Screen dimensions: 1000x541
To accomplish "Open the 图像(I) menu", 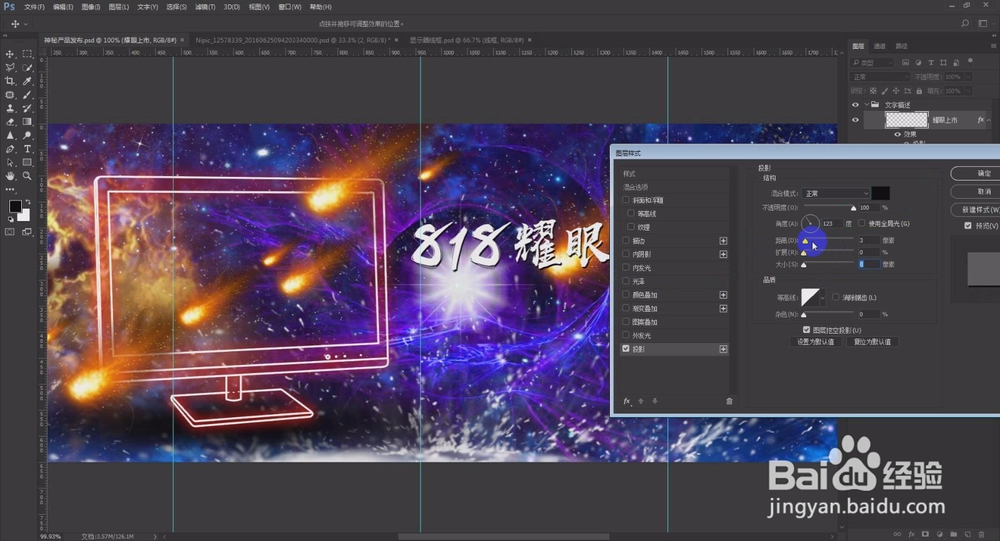I will pos(91,7).
